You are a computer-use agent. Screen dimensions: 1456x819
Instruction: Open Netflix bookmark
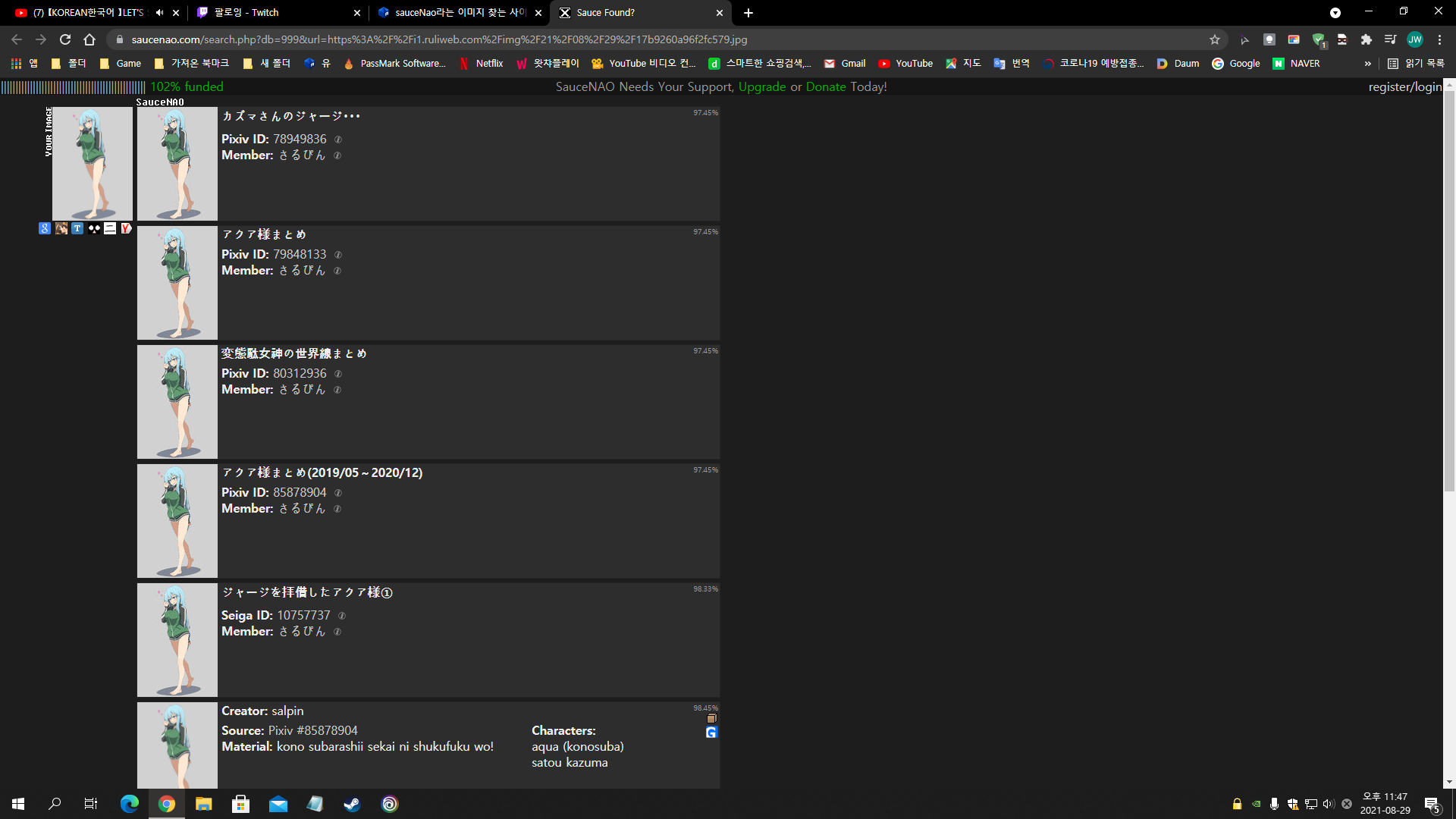coord(481,64)
